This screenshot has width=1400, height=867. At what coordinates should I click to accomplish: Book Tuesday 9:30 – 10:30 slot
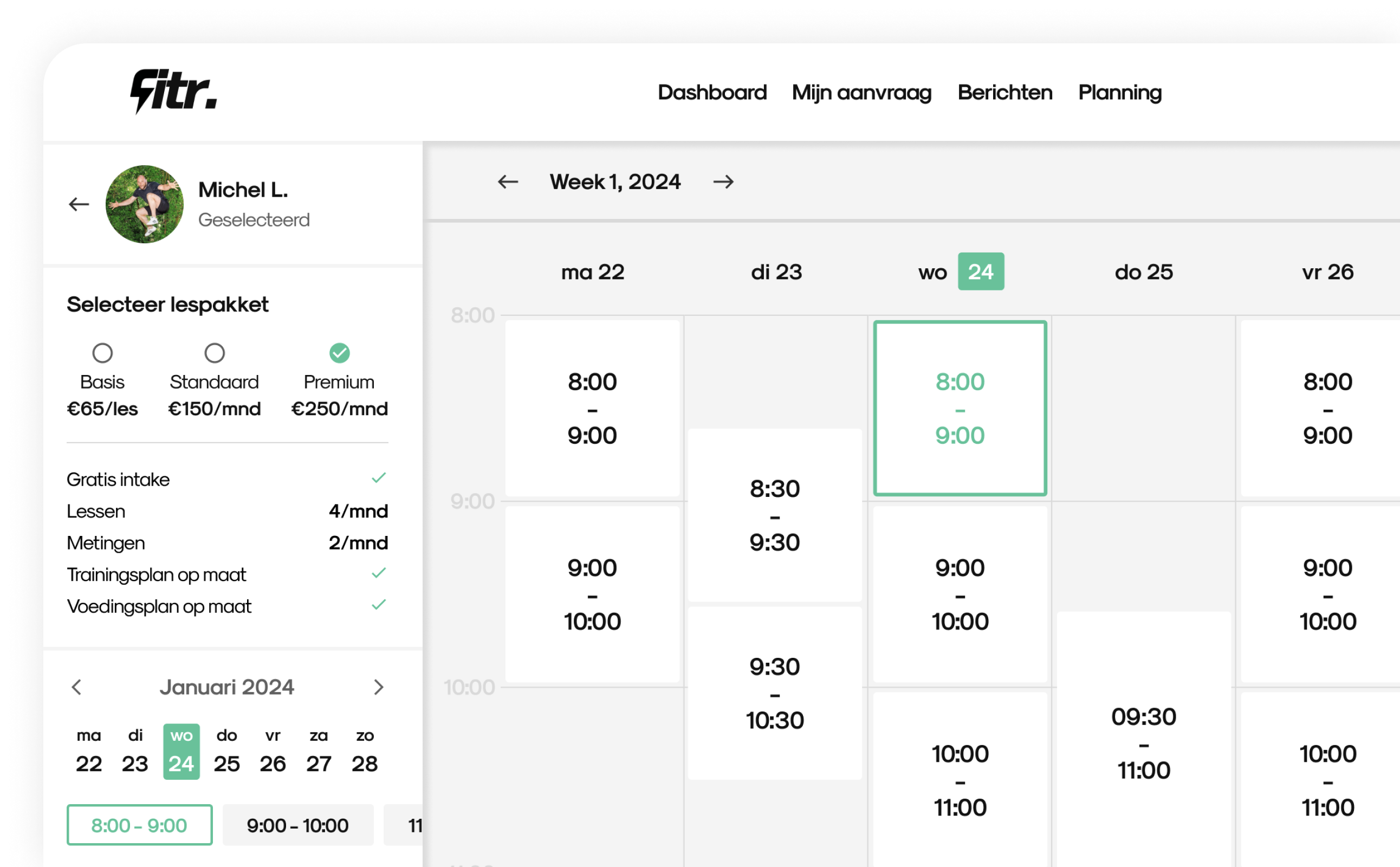click(x=775, y=693)
